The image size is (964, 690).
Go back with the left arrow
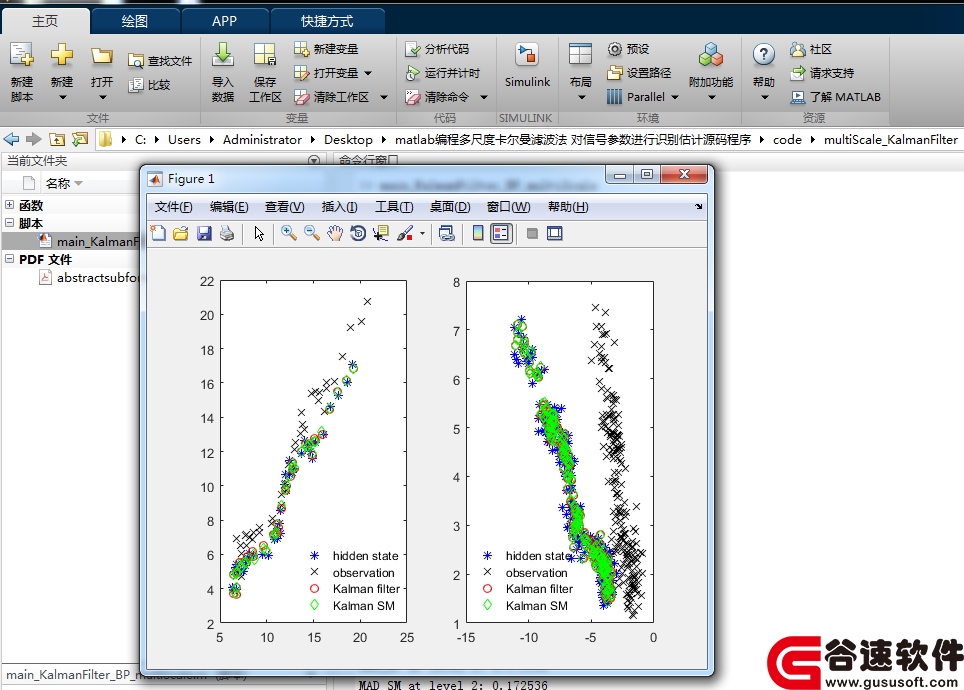pyautogui.click(x=12, y=140)
